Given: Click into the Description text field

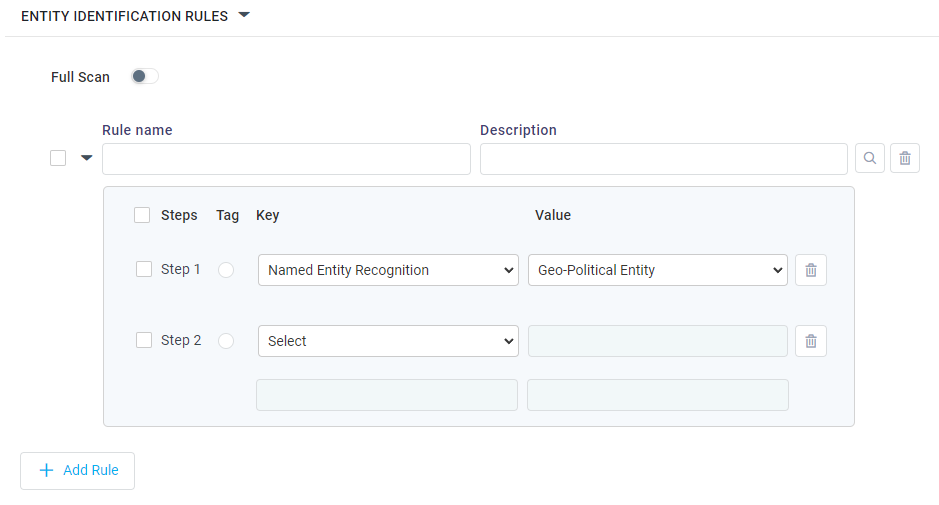Looking at the screenshot, I should point(663,159).
